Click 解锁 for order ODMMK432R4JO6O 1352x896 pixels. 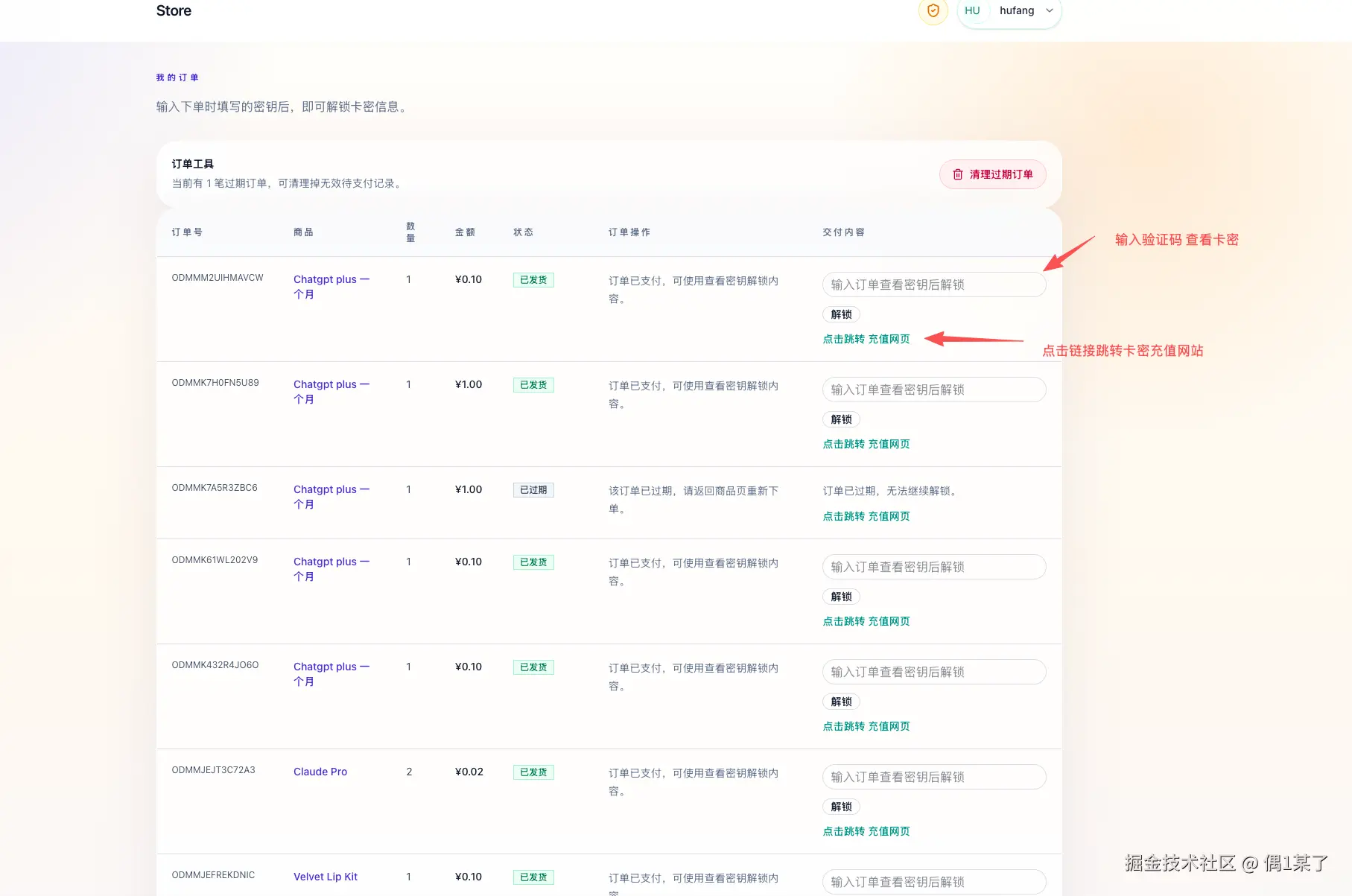tap(841, 702)
